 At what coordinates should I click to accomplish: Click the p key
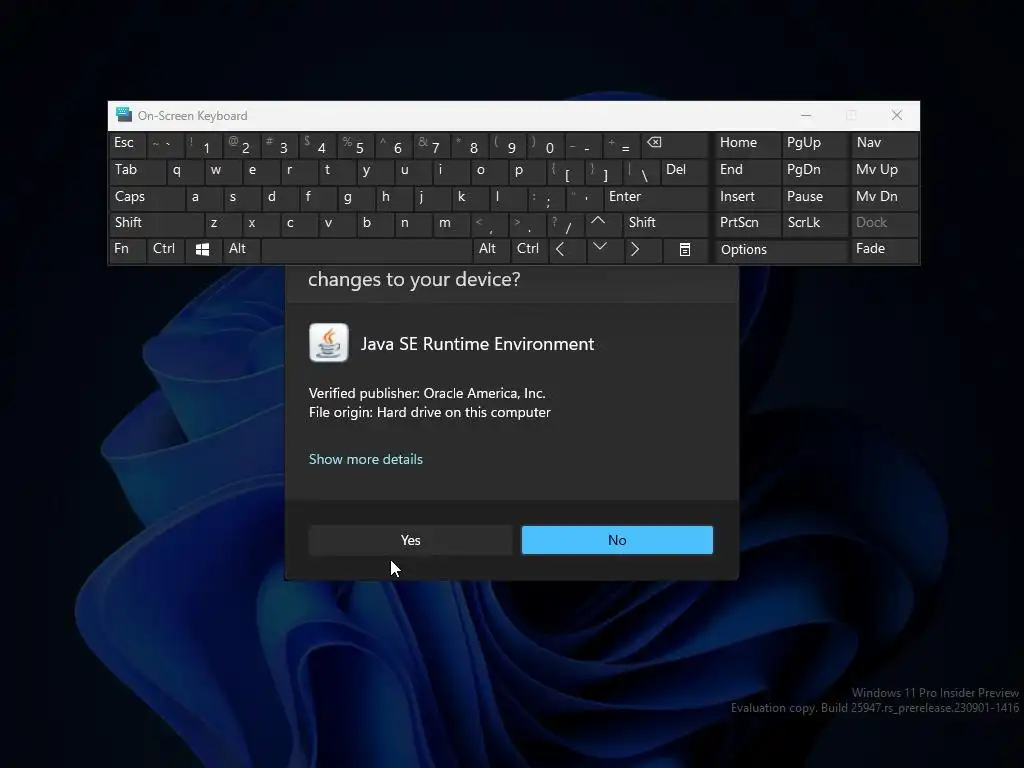526,171
